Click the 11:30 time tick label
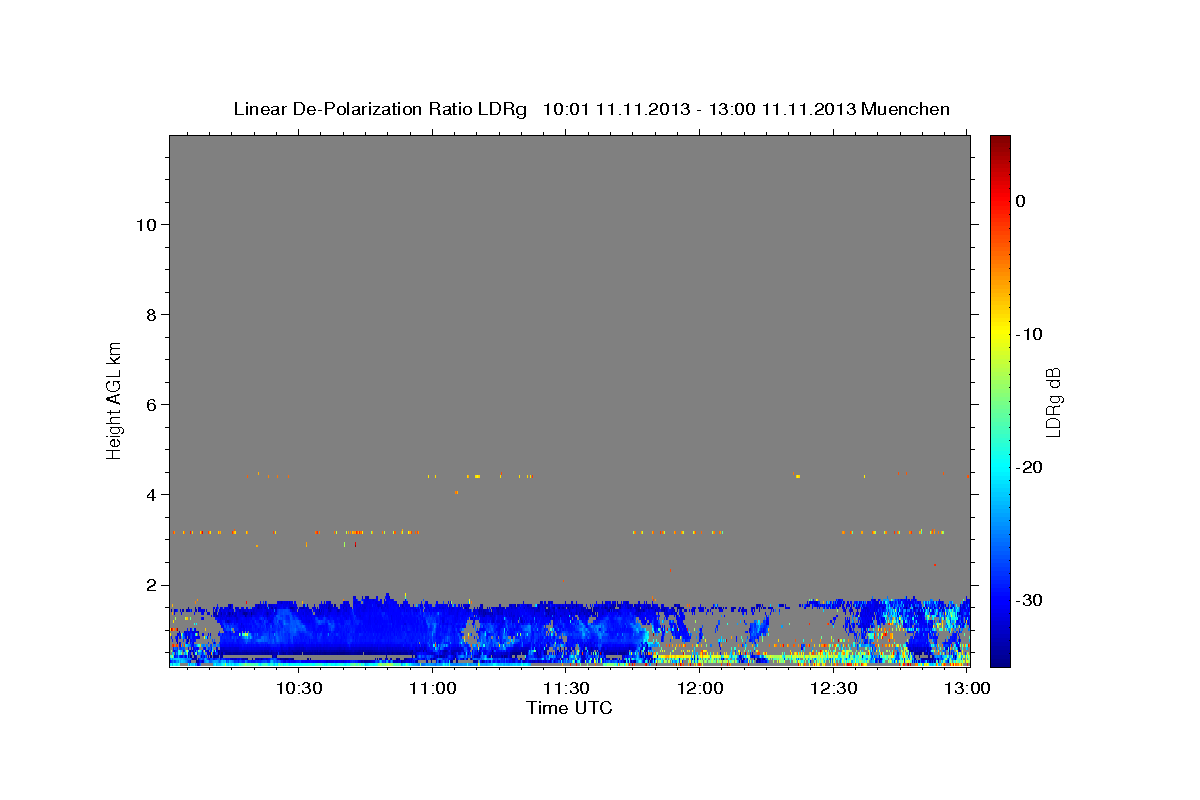Screen dimensions: 1200x800 (567, 689)
